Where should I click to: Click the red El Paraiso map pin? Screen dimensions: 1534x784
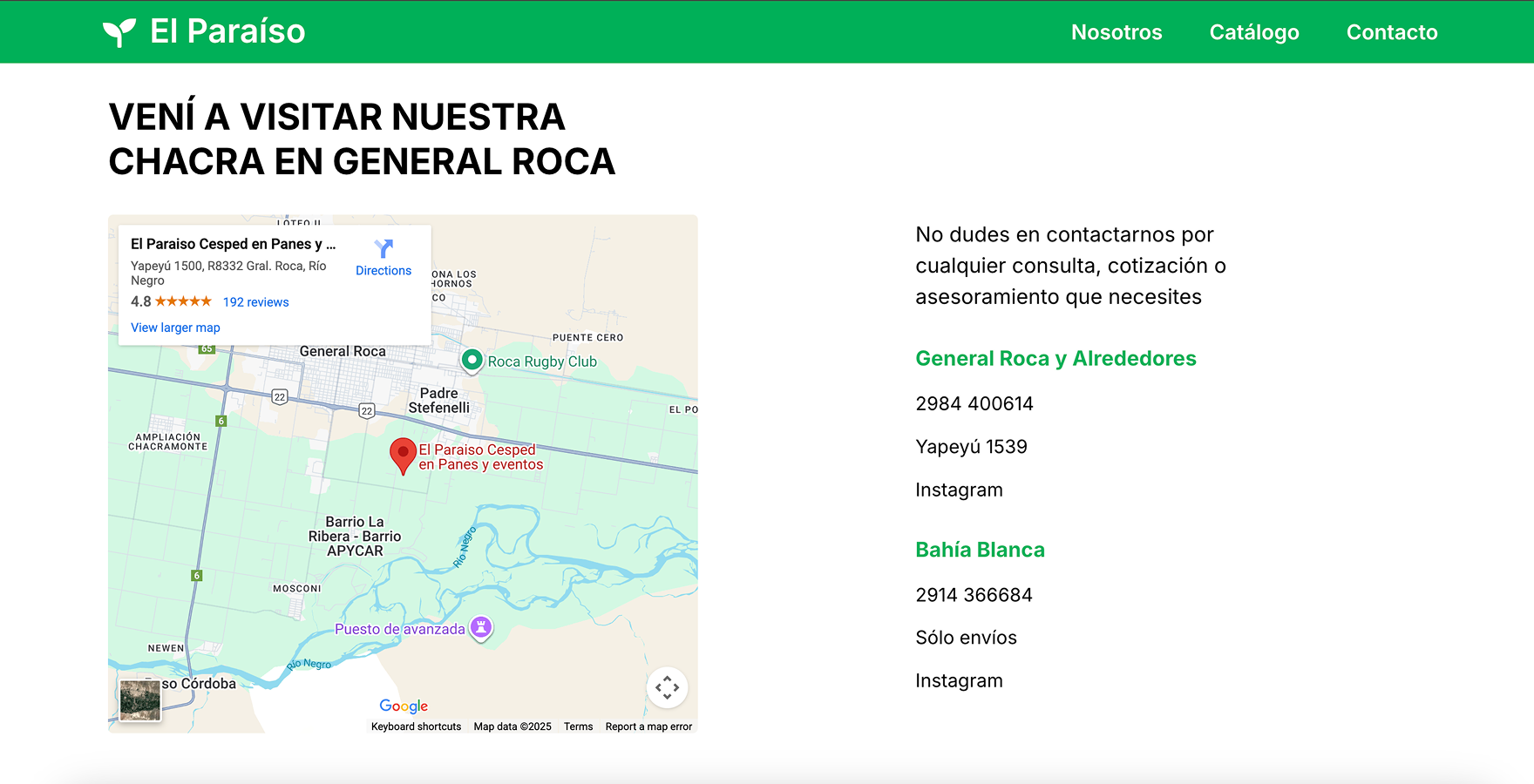402,454
